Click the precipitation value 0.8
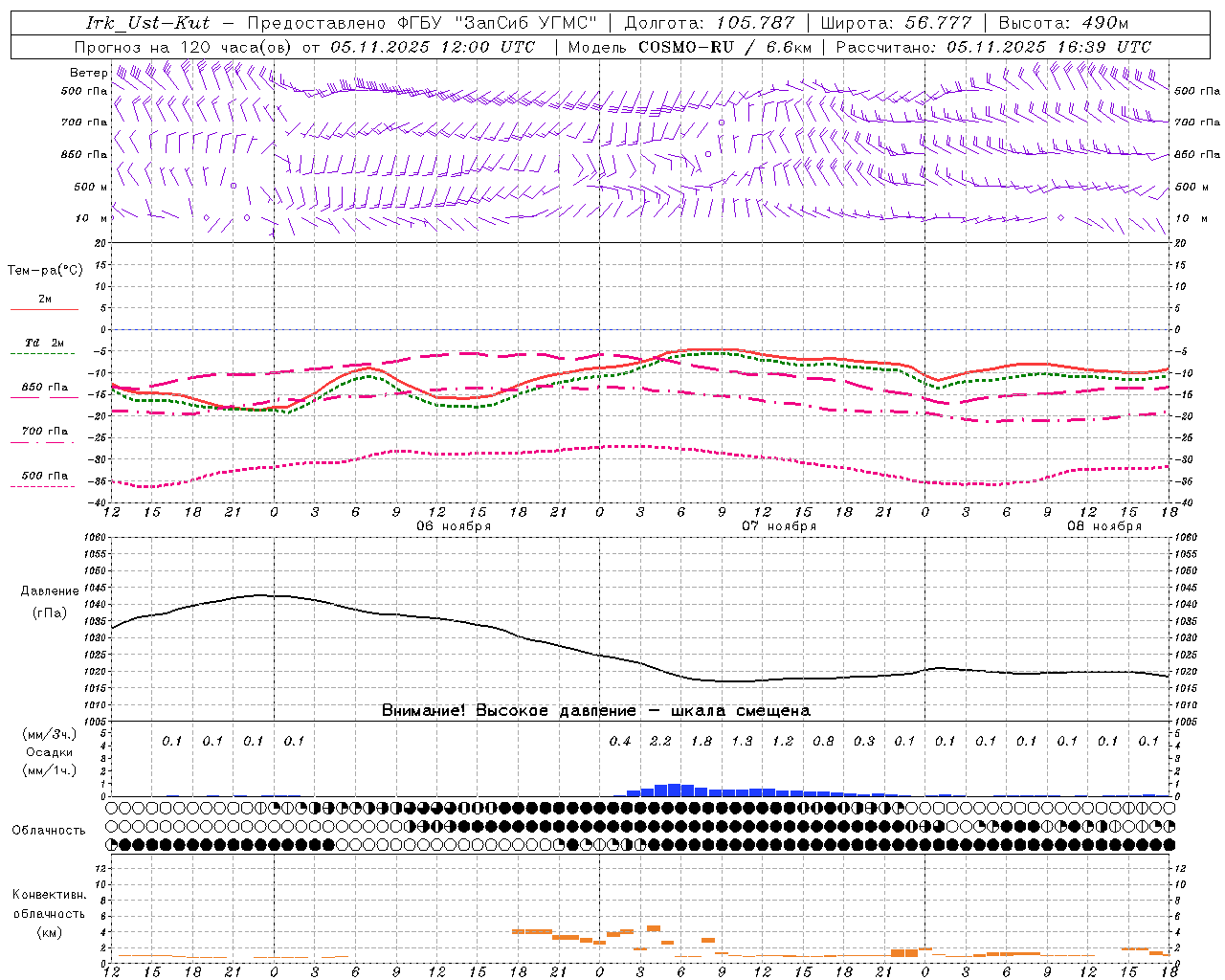Viewport: 1225px width, 980px height. 823,741
